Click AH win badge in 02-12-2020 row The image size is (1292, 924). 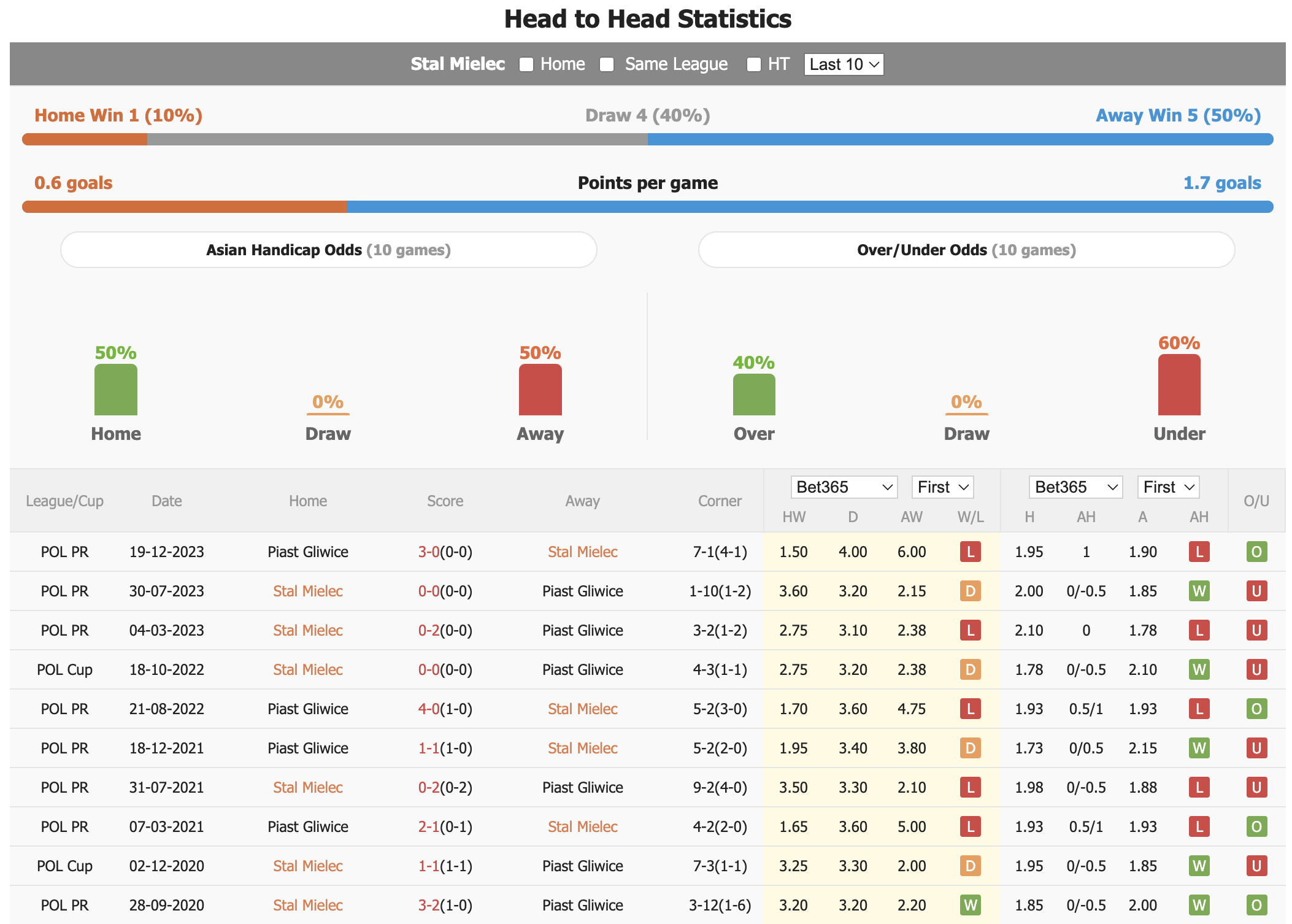click(x=1199, y=866)
